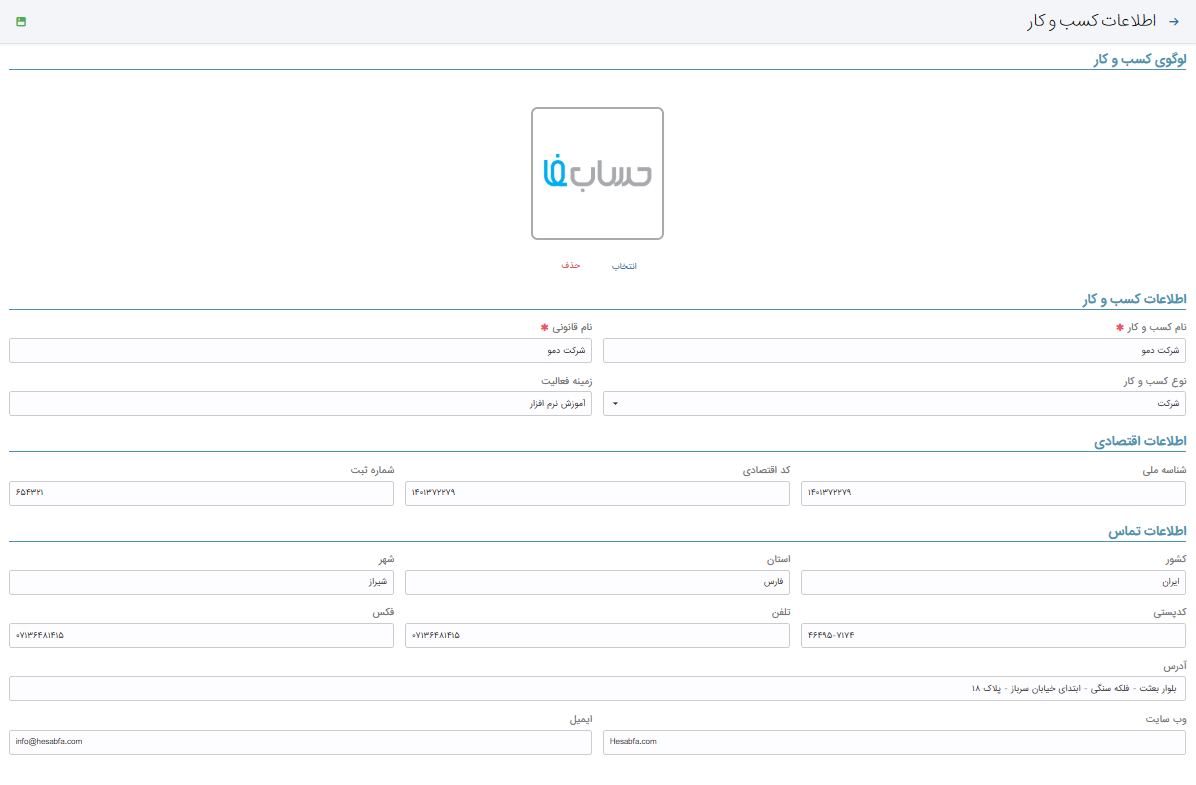The image size is (1196, 785).
Task: Click the اطلاعات کسب و کار page title
Action: tap(1092, 21)
